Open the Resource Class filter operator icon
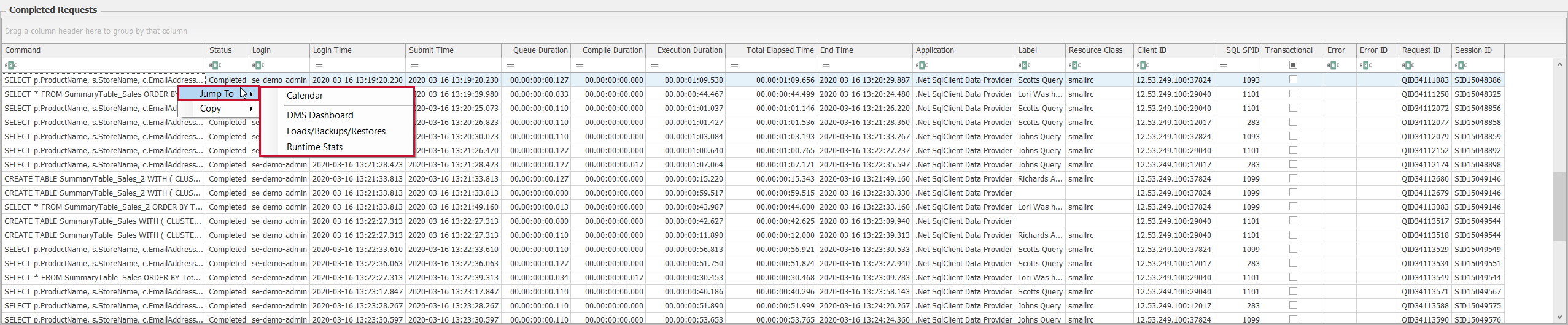The image size is (1568, 325). tap(1074, 65)
